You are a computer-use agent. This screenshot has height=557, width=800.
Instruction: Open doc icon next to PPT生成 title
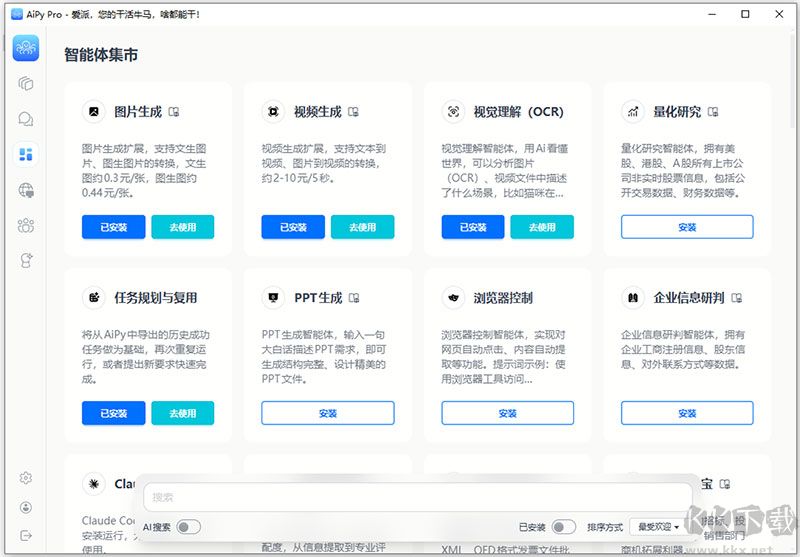354,298
